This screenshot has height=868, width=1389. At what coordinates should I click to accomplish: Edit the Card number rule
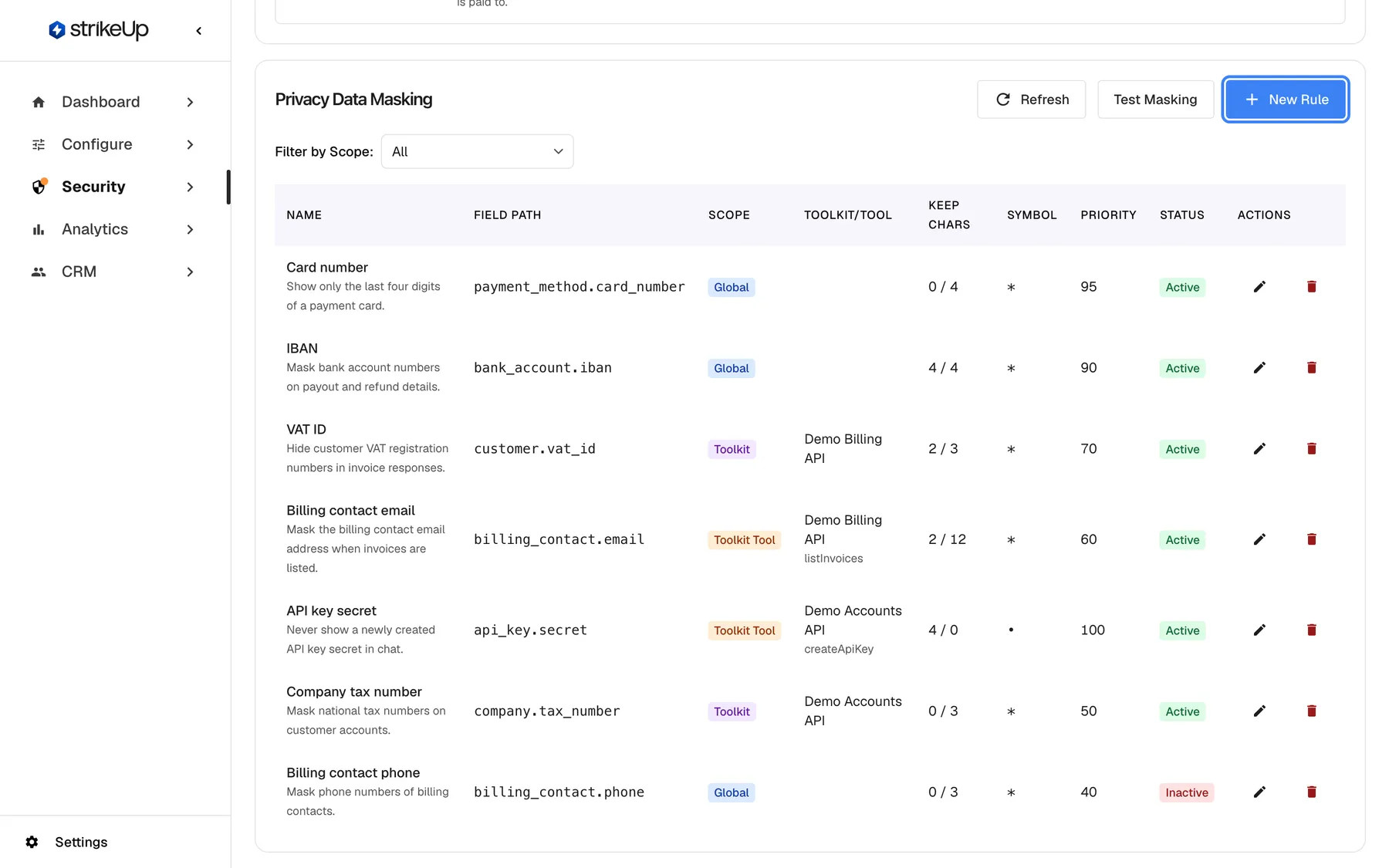click(x=1259, y=287)
